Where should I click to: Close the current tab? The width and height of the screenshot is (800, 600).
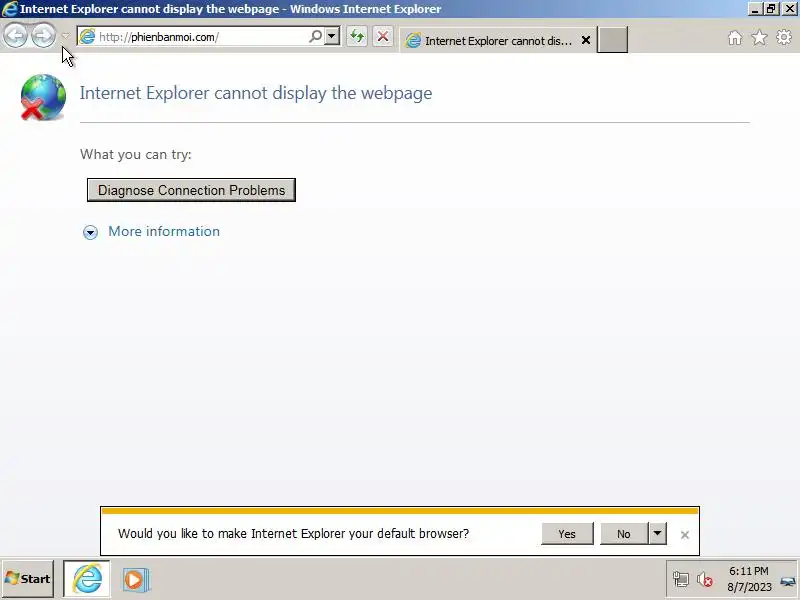[x=586, y=40]
